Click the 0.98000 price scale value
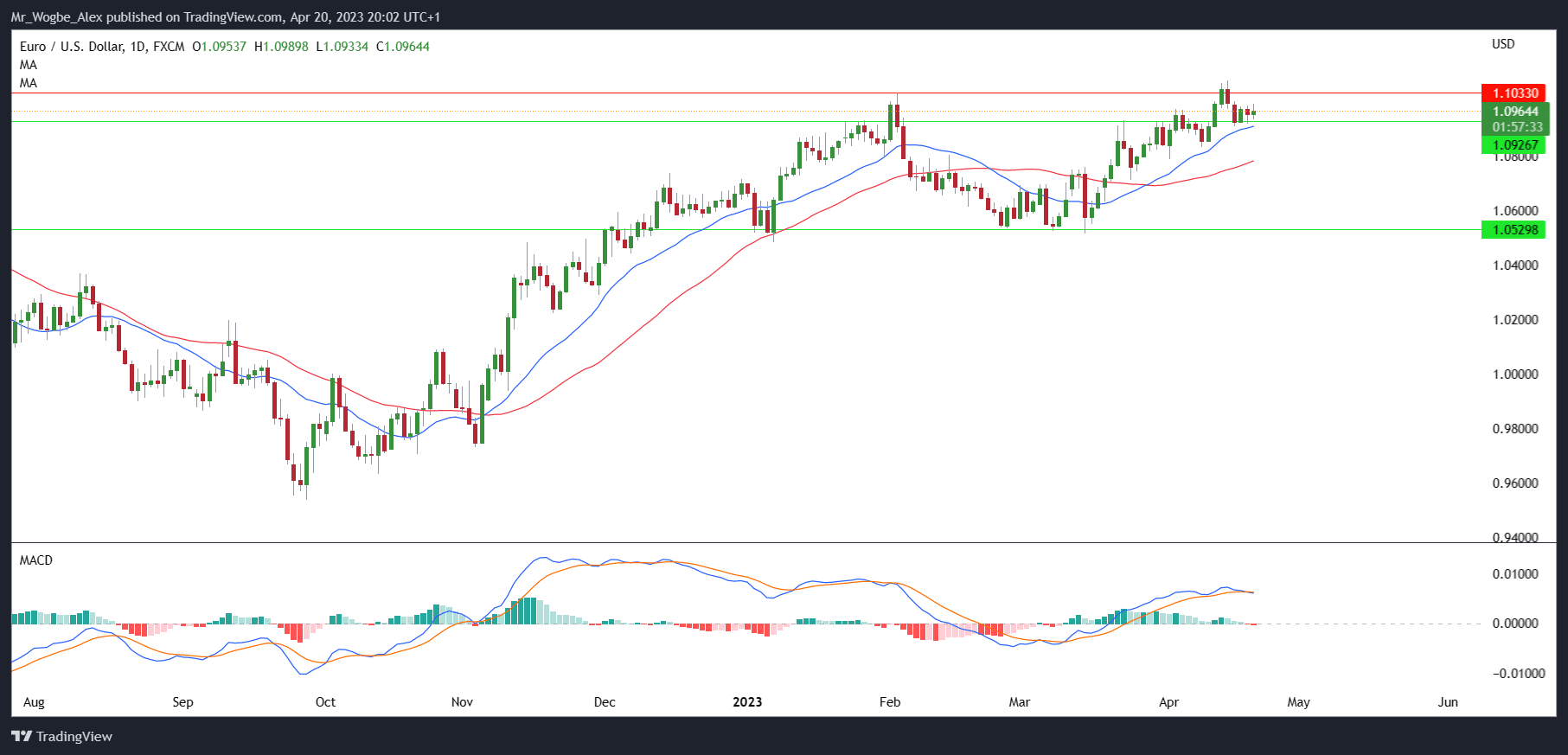1568x755 pixels. 1515,429
